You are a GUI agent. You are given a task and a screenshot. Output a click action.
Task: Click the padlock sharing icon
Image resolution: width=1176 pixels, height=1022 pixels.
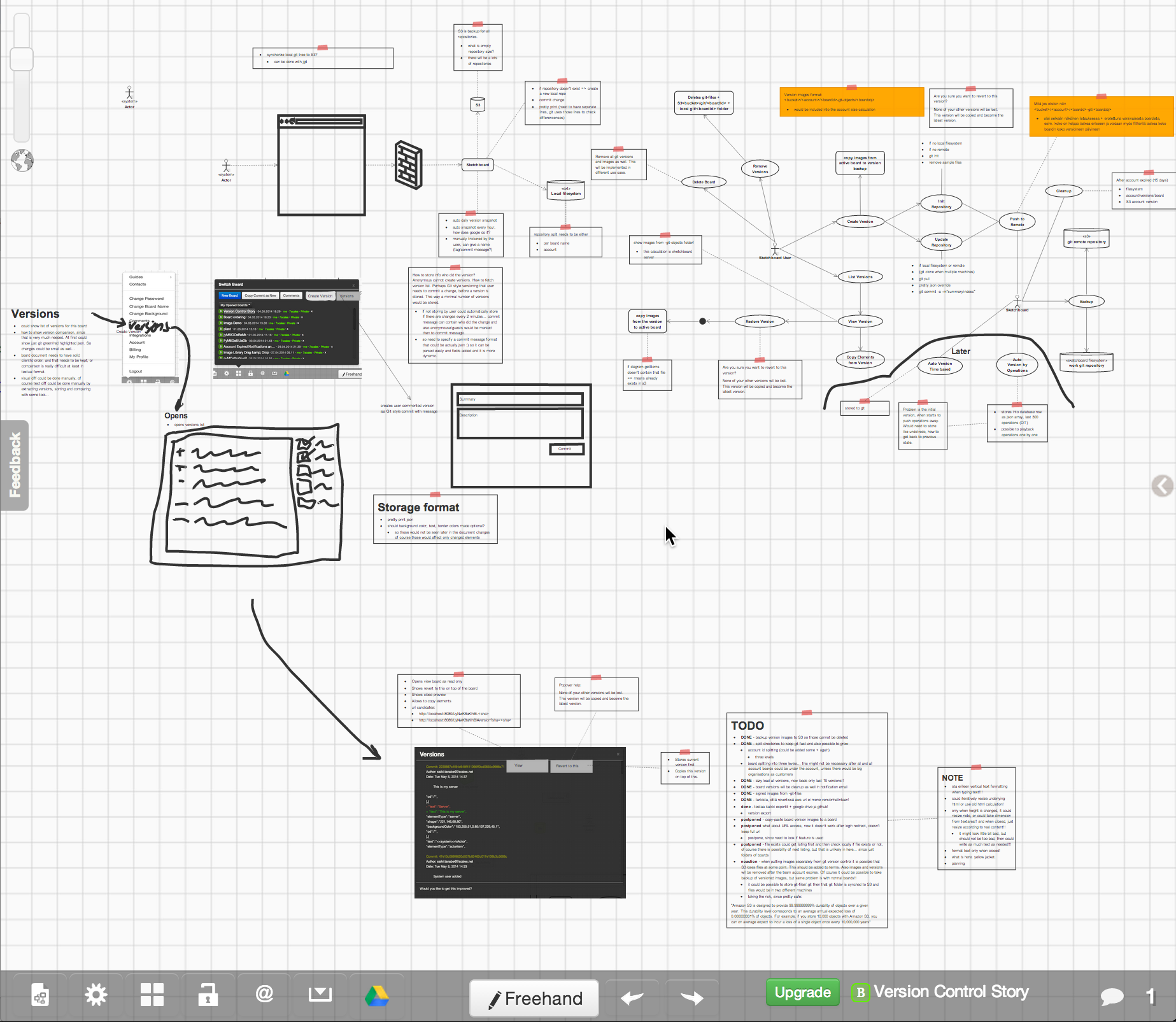(x=208, y=995)
